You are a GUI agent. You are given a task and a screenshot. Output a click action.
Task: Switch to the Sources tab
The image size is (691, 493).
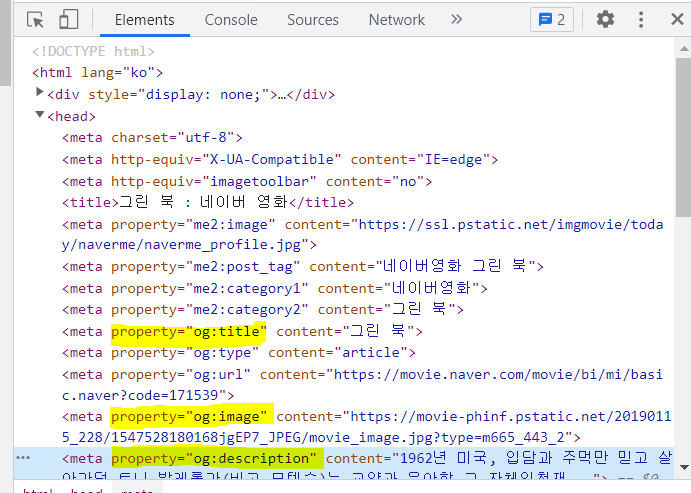click(x=313, y=20)
